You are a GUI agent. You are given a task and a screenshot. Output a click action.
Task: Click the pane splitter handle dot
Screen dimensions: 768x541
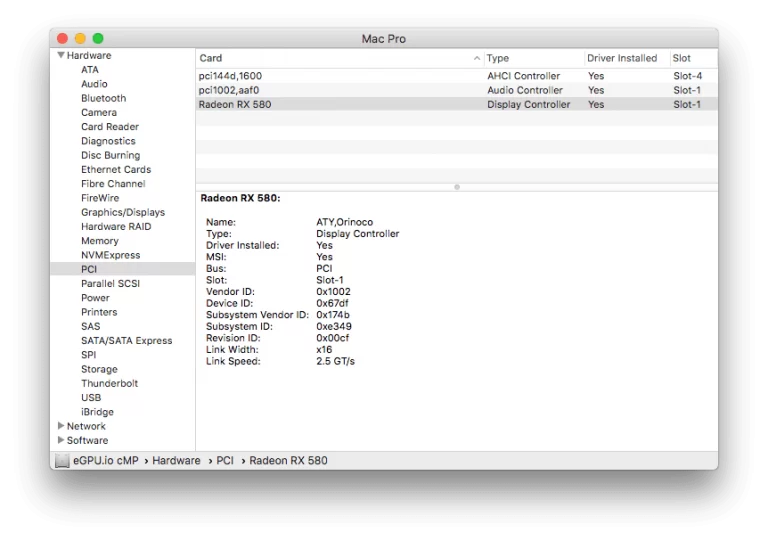[456, 187]
